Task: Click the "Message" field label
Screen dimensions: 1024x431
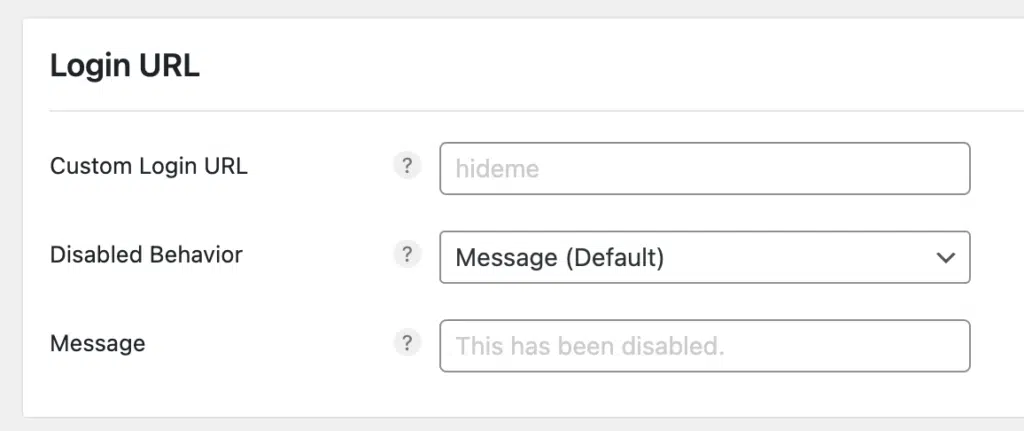Action: [97, 344]
